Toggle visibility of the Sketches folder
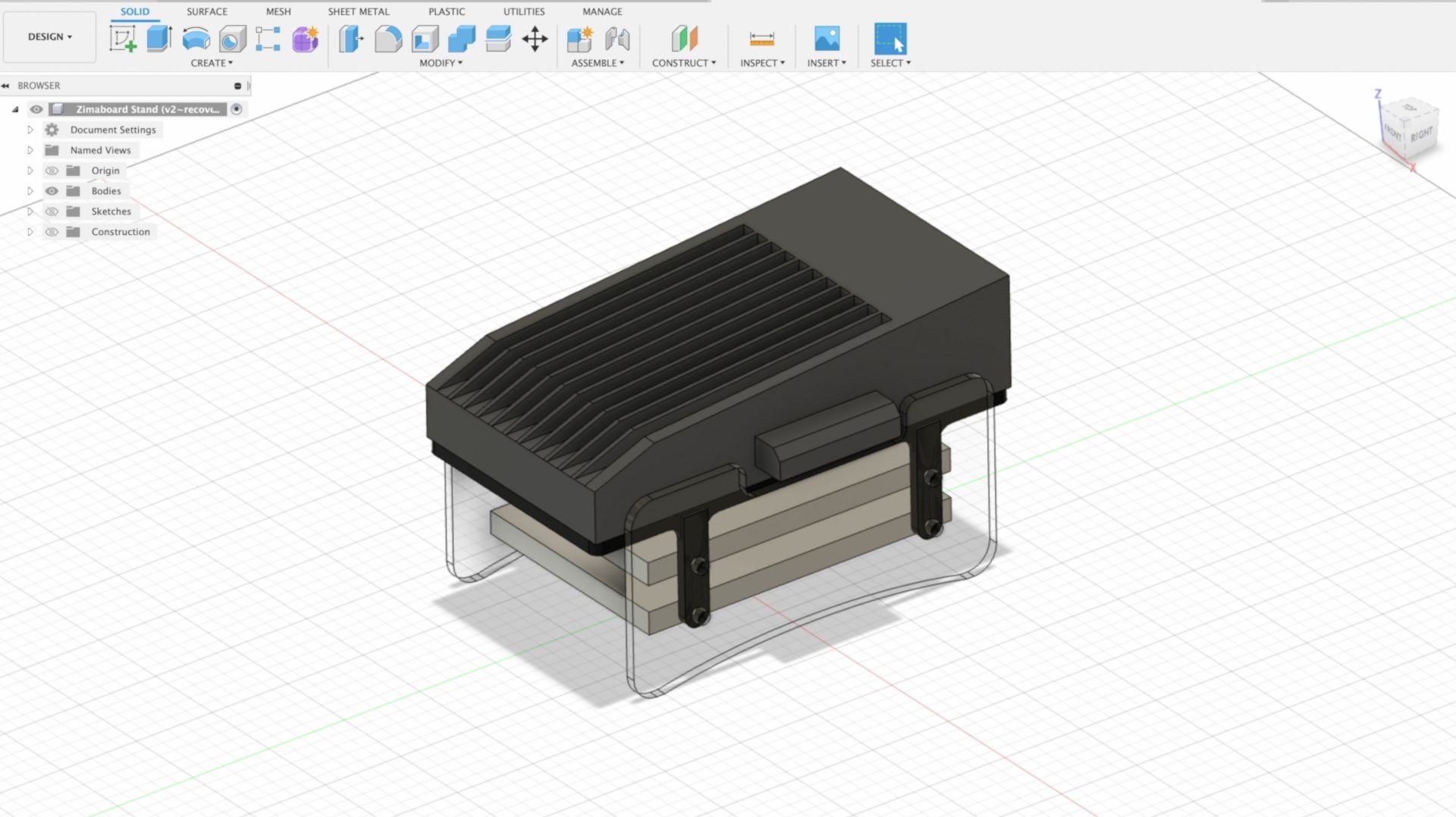Viewport: 1456px width, 817px height. (52, 211)
